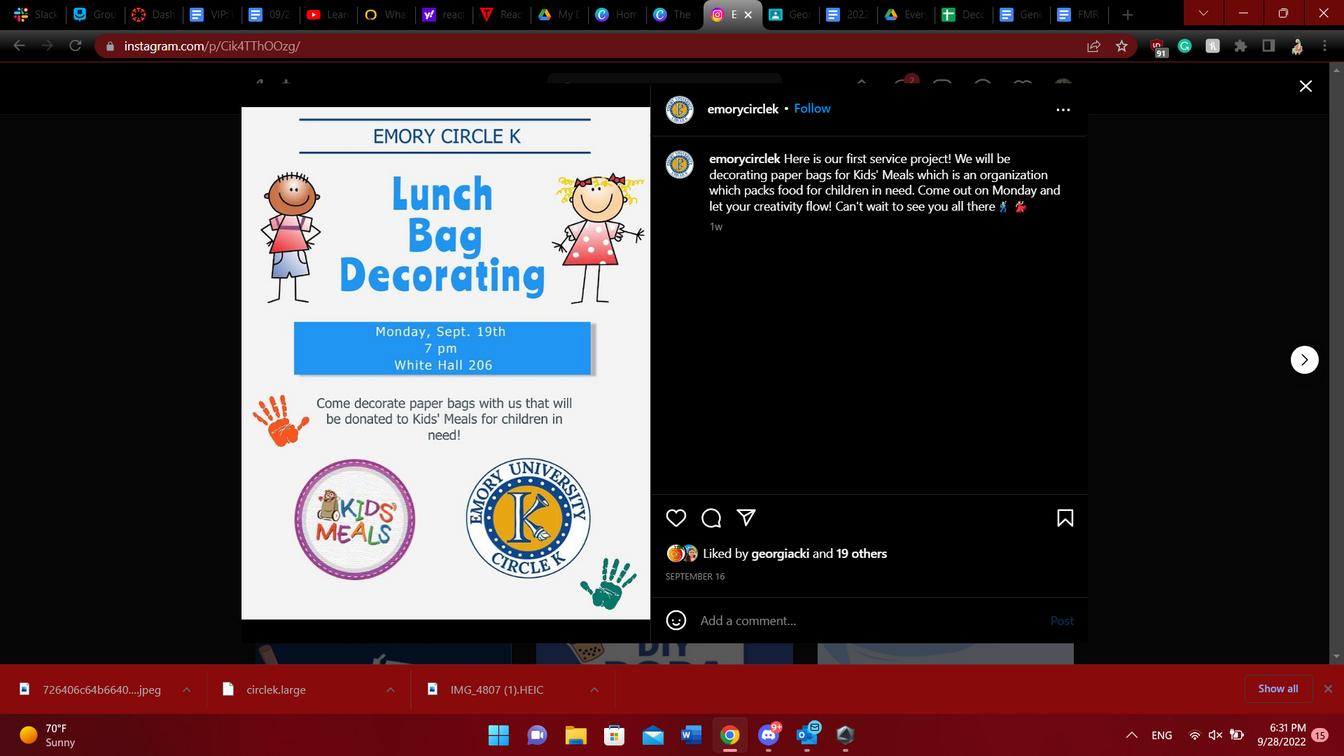The width and height of the screenshot is (1344, 756).
Task: Switch to the Yahoo 'reac' tab
Action: pyautogui.click(x=442, y=15)
